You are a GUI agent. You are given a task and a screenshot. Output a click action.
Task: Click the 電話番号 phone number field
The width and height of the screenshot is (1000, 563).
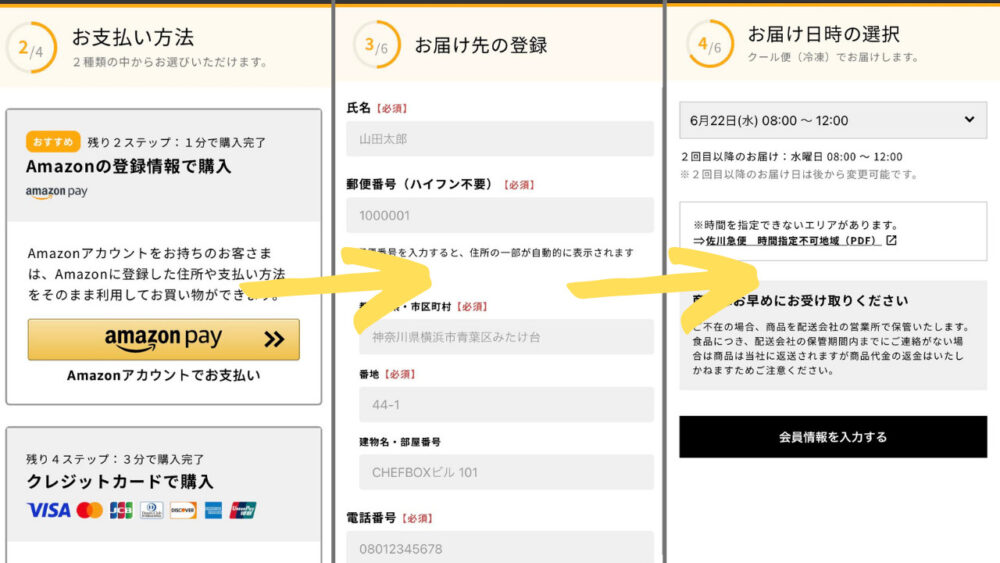point(500,547)
